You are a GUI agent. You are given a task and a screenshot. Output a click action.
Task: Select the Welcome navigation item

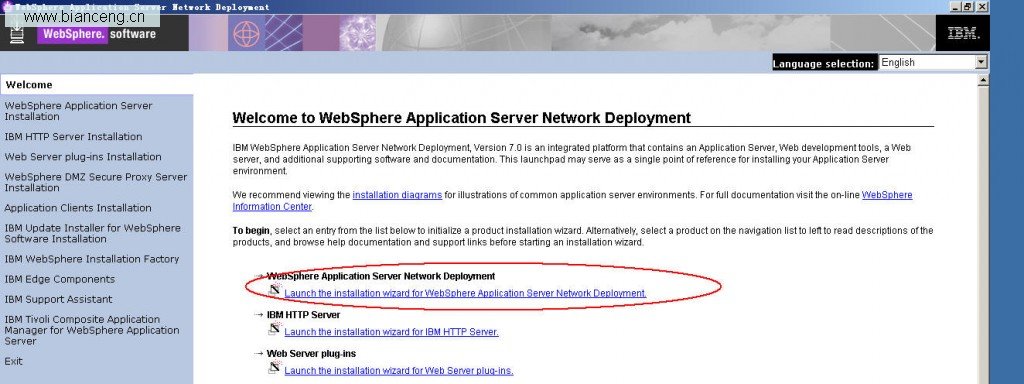tap(97, 85)
